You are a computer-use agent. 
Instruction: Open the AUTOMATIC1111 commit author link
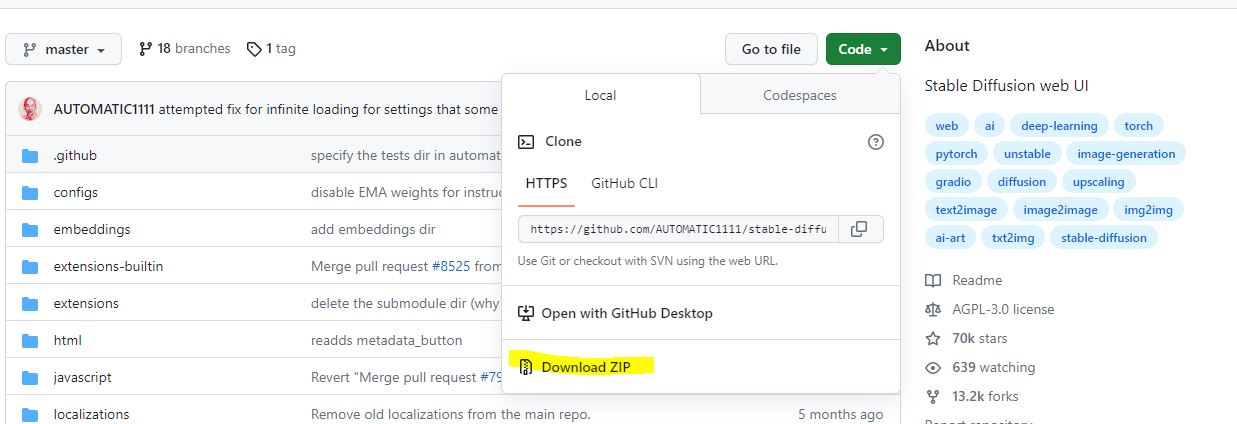coord(104,109)
